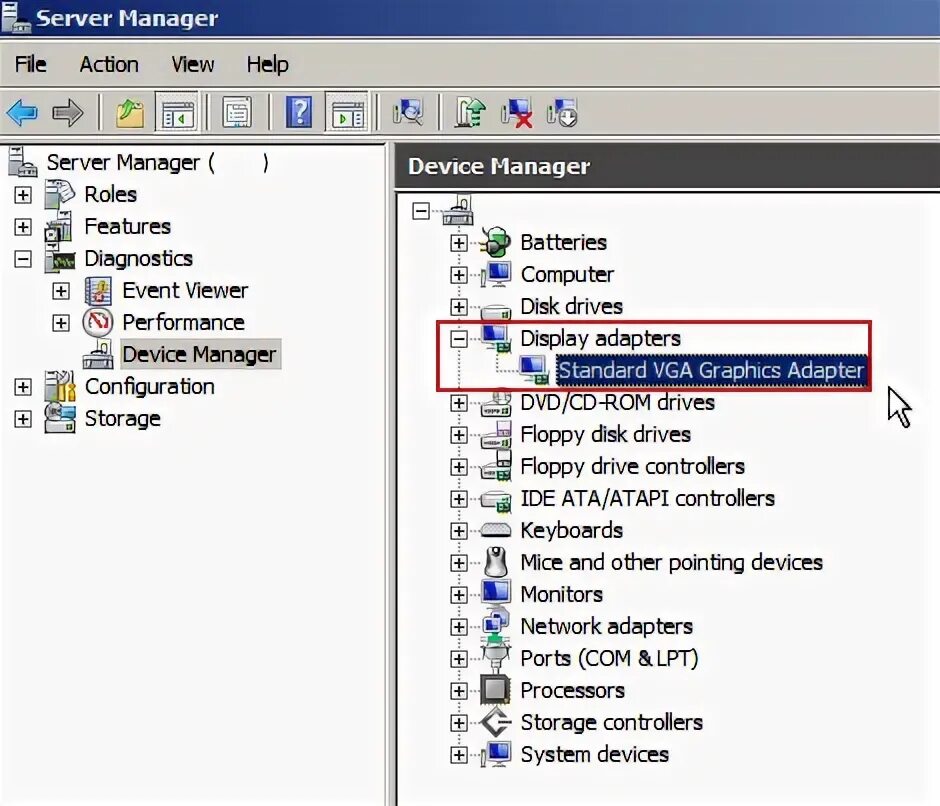Image resolution: width=940 pixels, height=806 pixels.
Task: Expand the DVD/CD-ROM drives category
Action: pyautogui.click(x=459, y=403)
